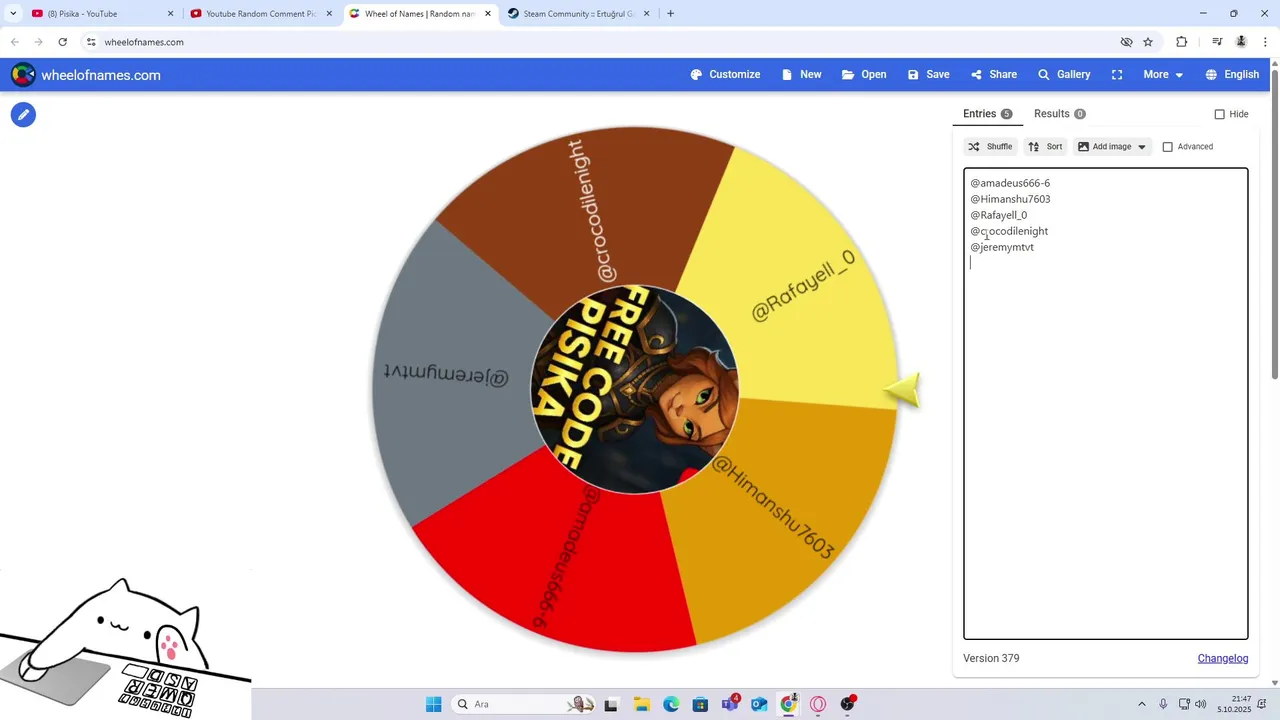
Task: Open a new browser tab
Action: [x=670, y=14]
